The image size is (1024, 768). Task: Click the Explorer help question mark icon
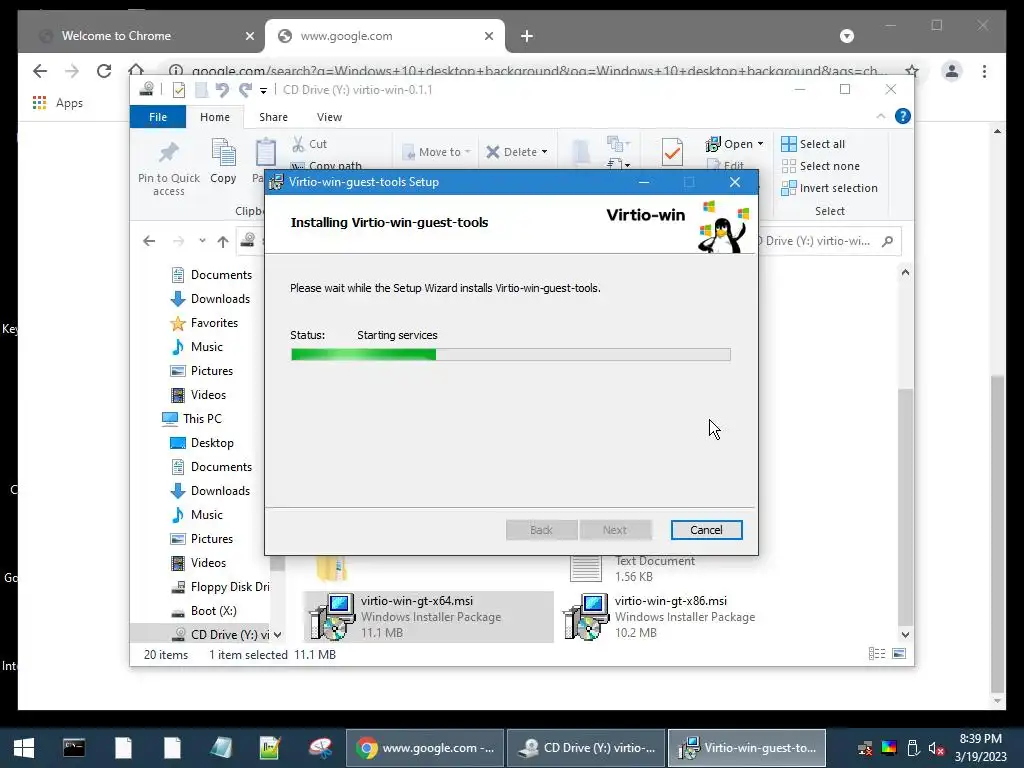click(x=903, y=116)
